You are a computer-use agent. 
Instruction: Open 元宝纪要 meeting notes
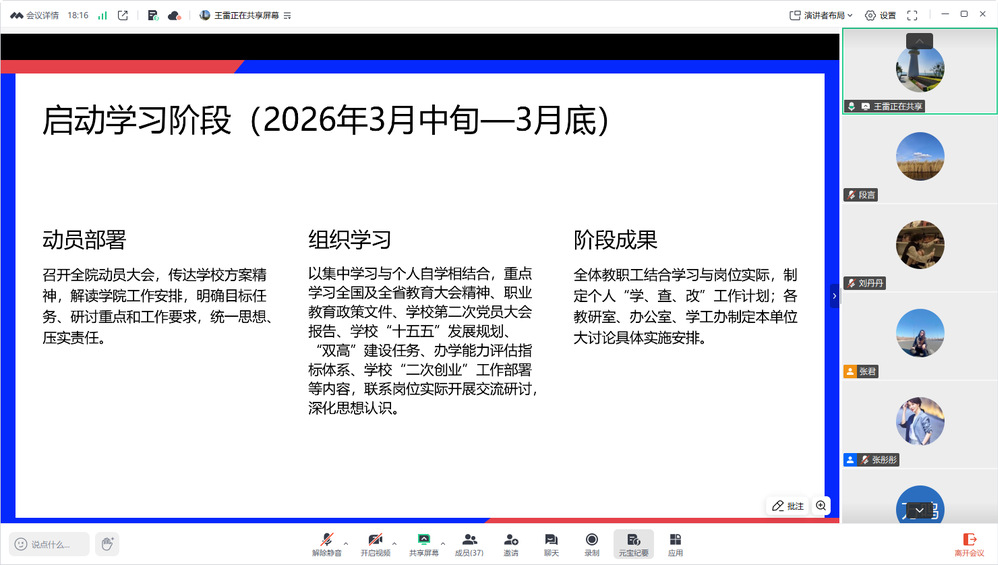click(633, 543)
